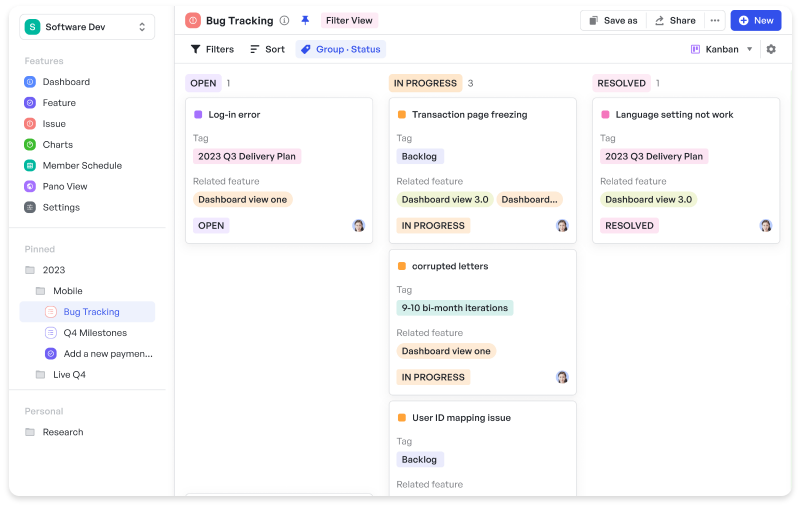
Task: Click the pin icon next to Bug Tracking
Action: 305,20
